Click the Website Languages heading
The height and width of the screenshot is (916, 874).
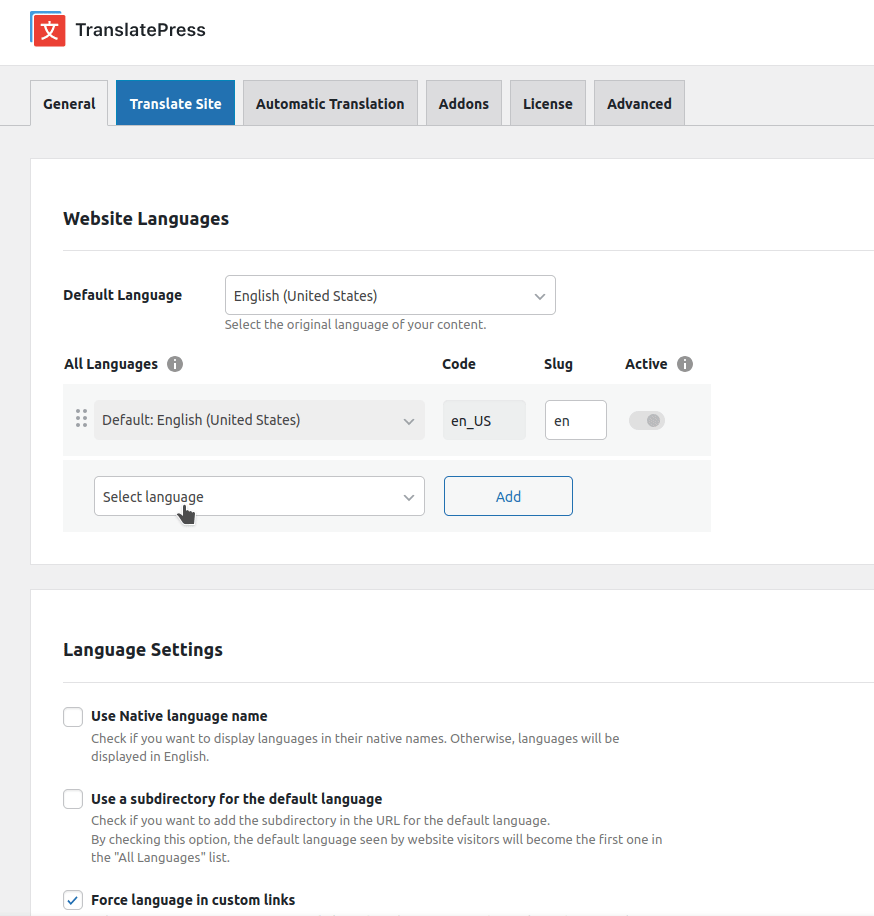(146, 218)
